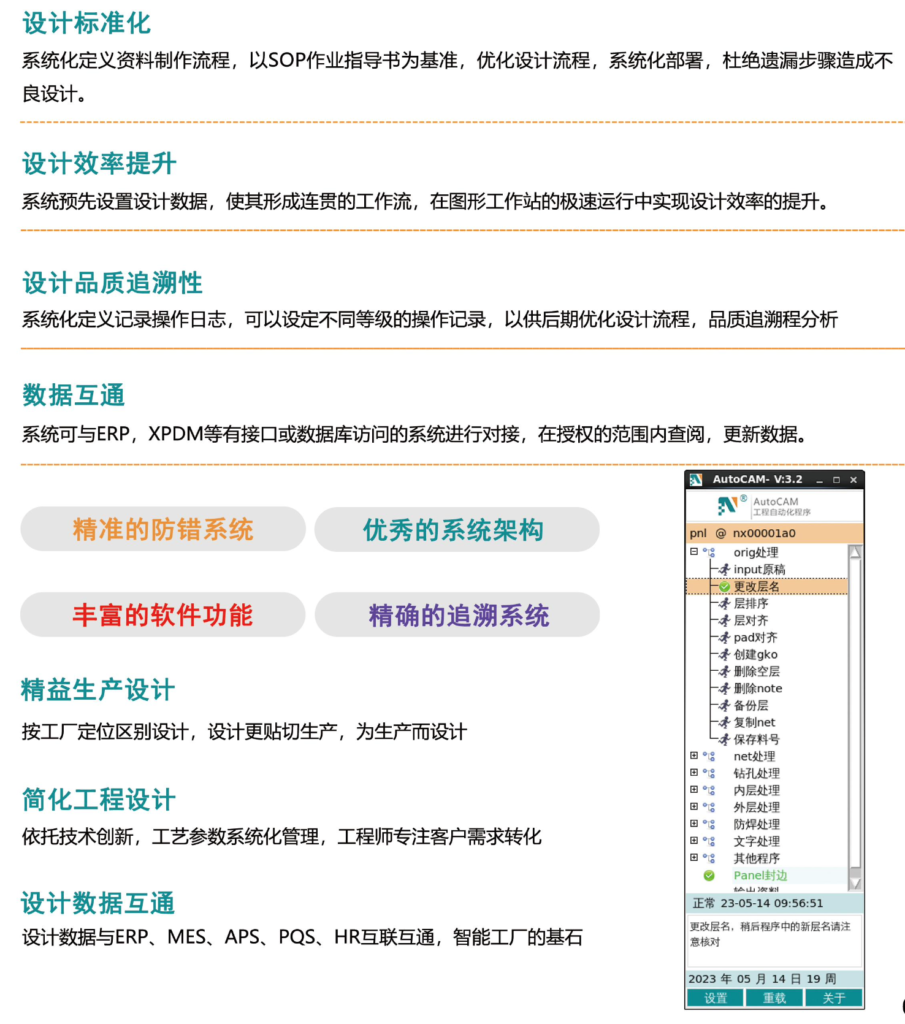Click the group node icon beside 其他程序
Image resolution: width=905 pixels, height=1024 pixels.
point(709,858)
